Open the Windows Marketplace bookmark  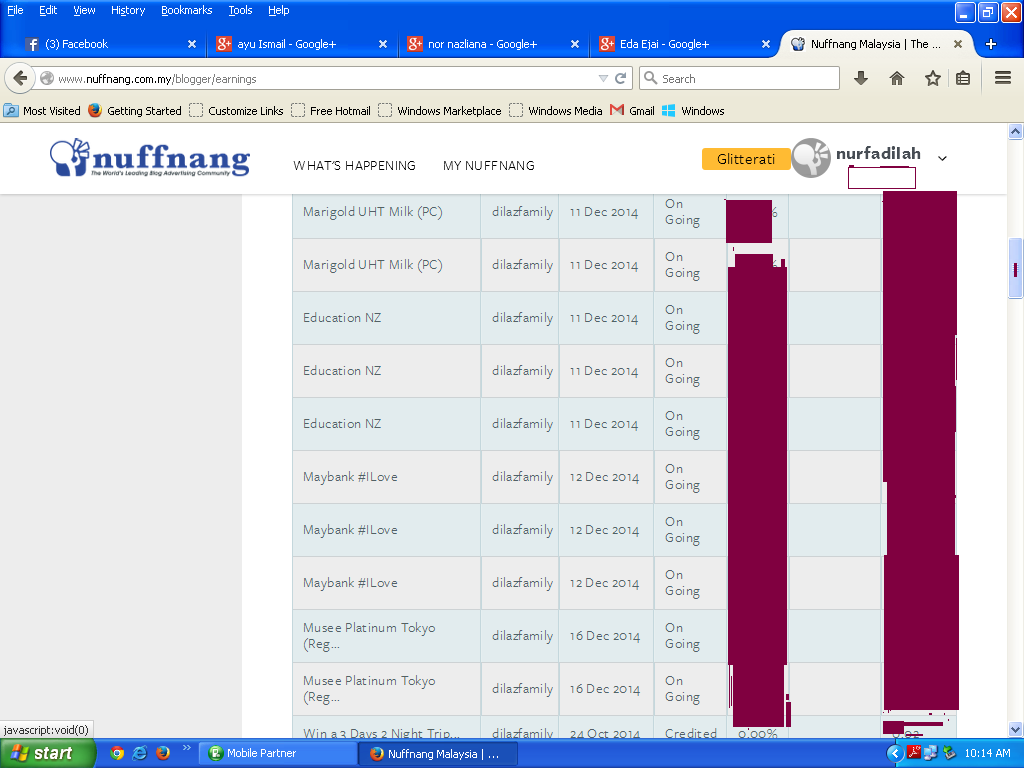click(x=440, y=110)
